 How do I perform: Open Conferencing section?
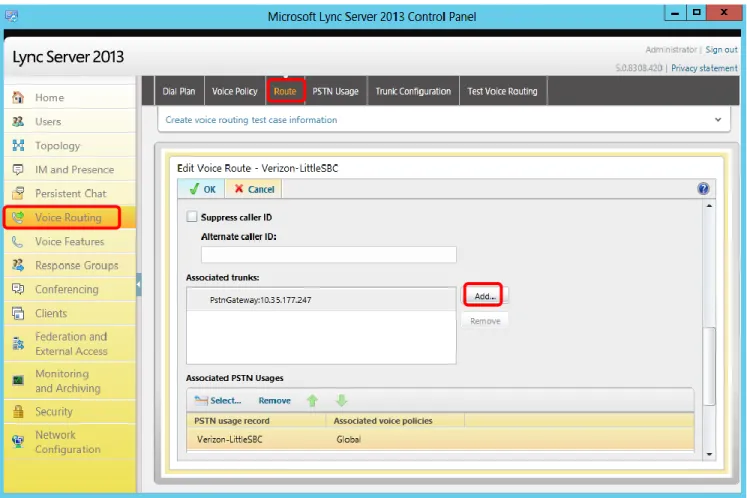[70, 289]
